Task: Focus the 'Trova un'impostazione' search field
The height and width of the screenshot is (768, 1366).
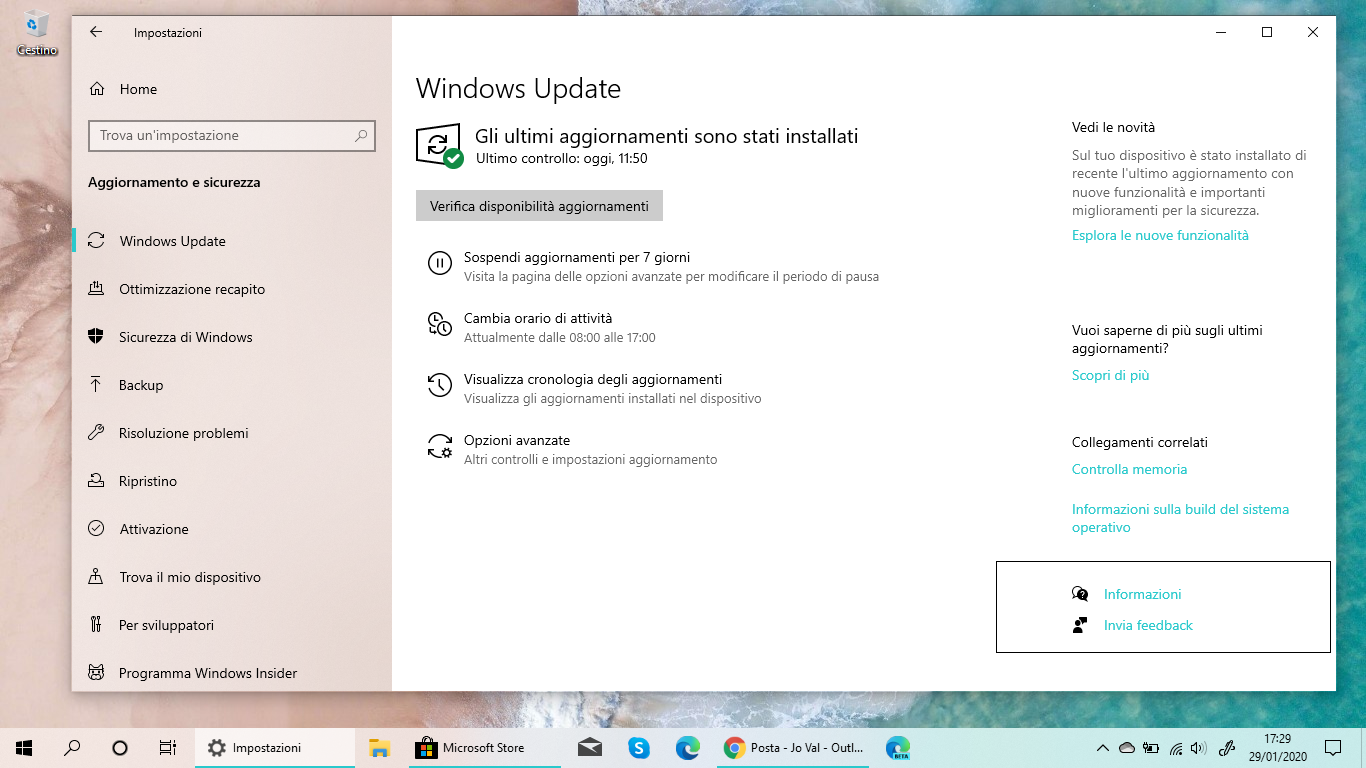Action: click(231, 135)
